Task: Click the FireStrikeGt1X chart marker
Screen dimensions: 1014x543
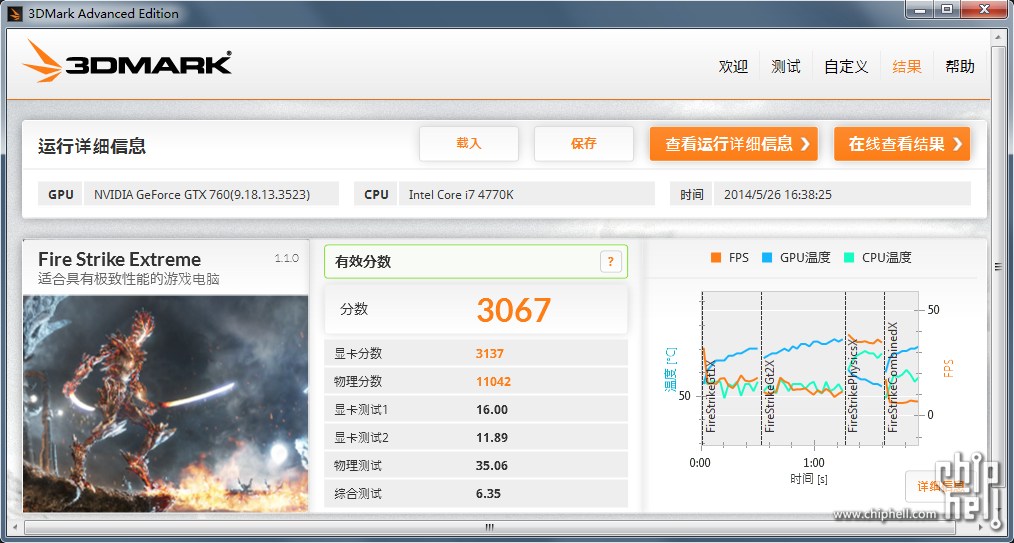Action: (711, 396)
